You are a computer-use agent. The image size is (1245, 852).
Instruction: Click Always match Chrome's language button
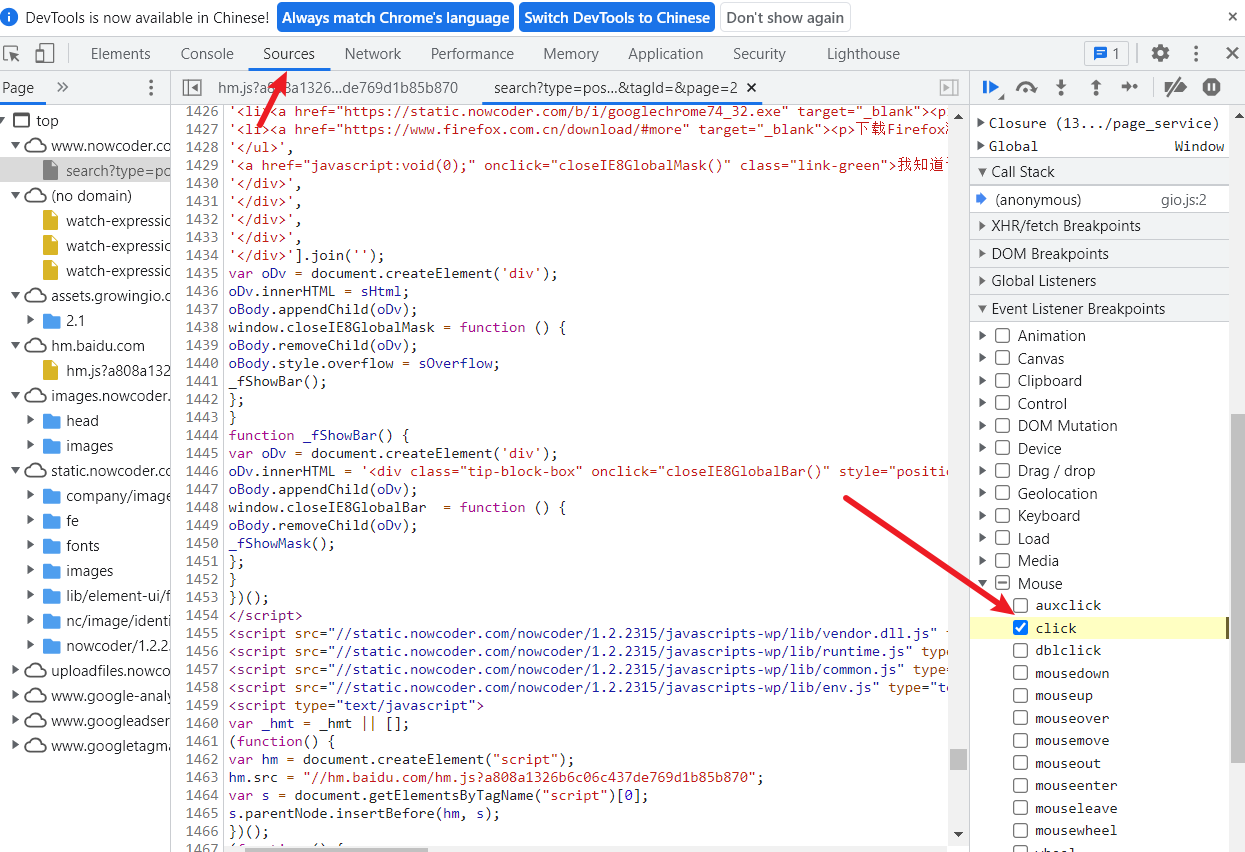click(x=395, y=17)
